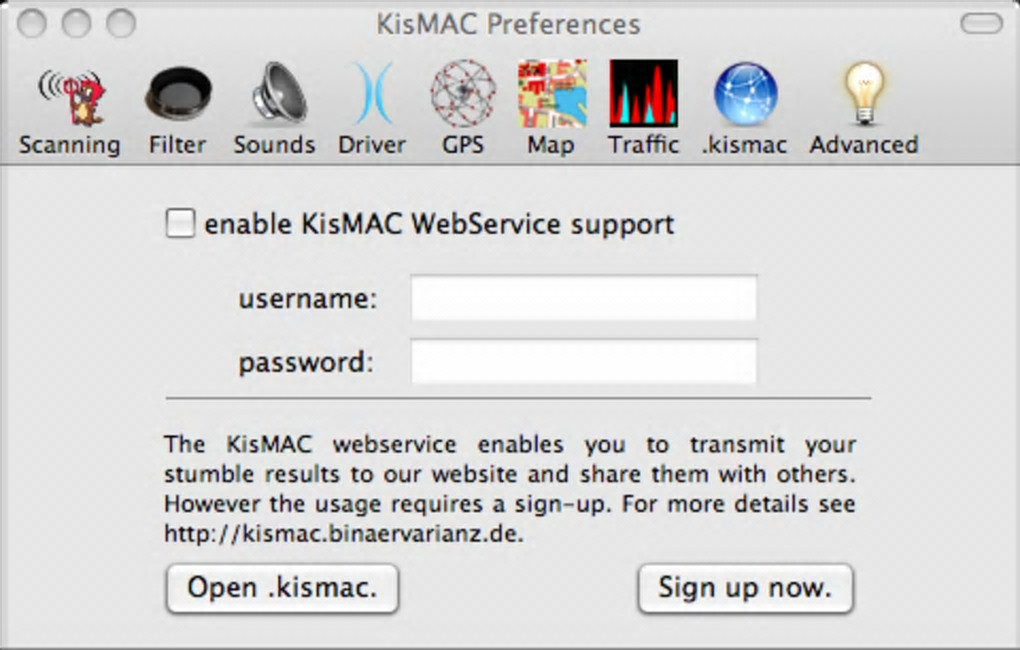
Task: Select the Filter preferences icon
Action: tap(178, 95)
